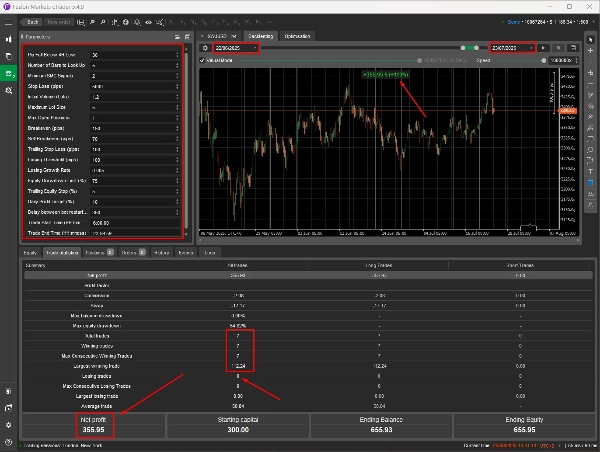Click the Net profit row in the summary table

coord(308,275)
